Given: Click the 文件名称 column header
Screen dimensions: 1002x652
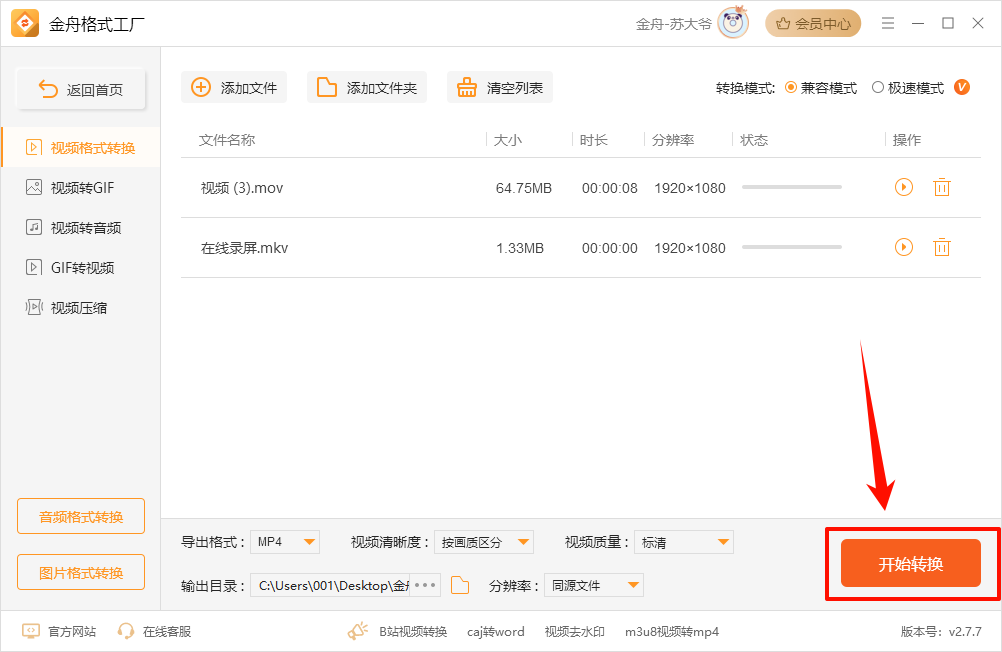Looking at the screenshot, I should [227, 140].
